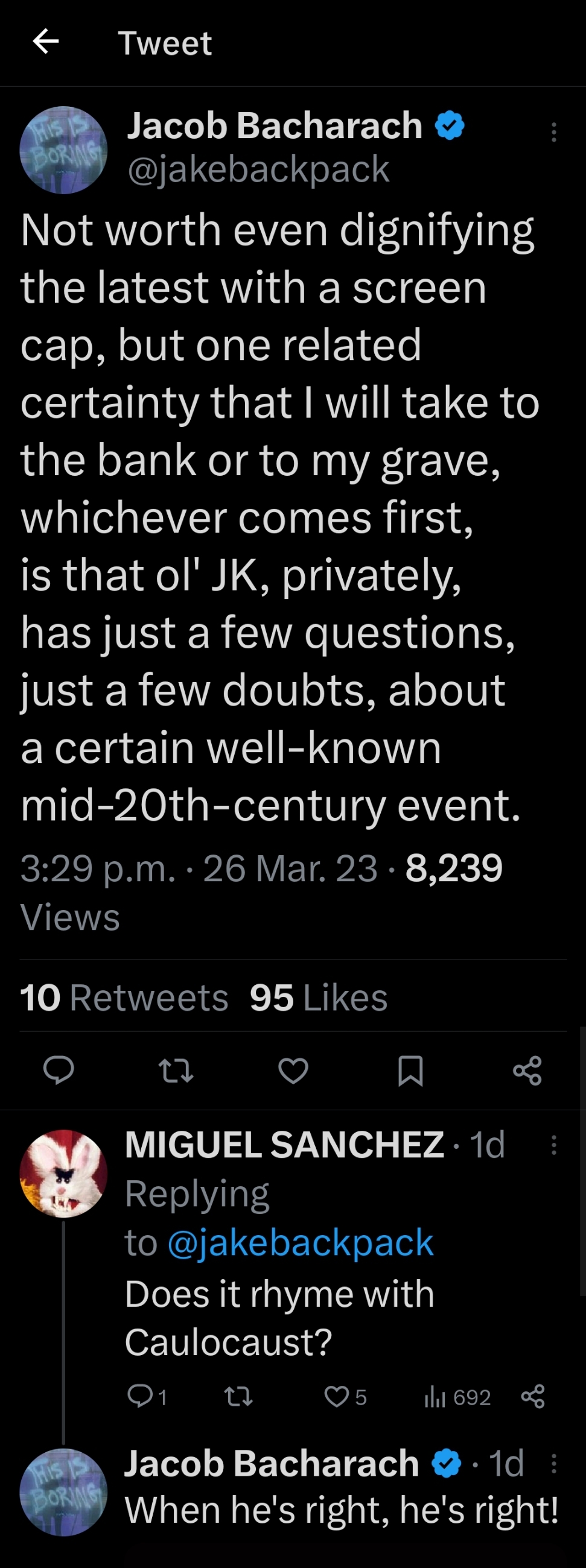This screenshot has height=1568, width=586.
Task: Bookmark the main tweet
Action: [410, 1070]
